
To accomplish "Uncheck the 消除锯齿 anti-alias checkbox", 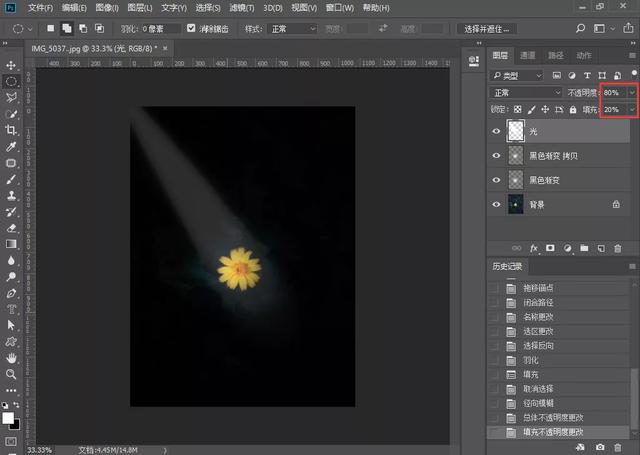I will click(x=192, y=29).
